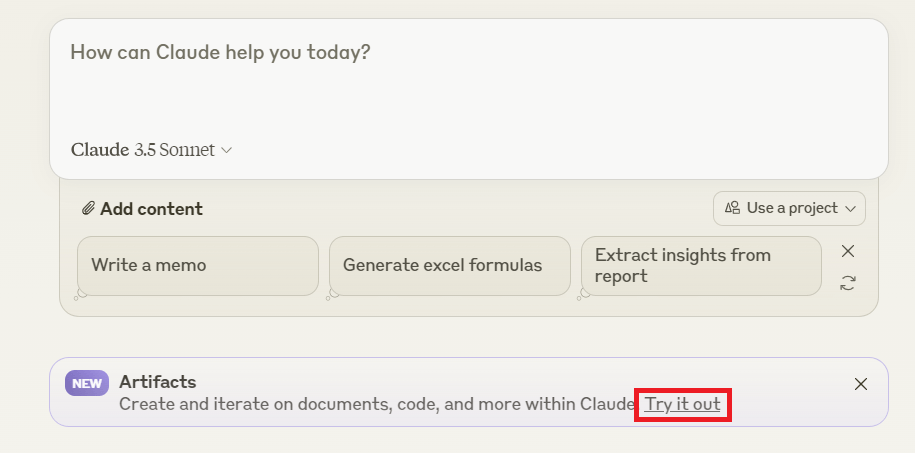
Task: Click the purple NEW badge
Action: point(87,383)
